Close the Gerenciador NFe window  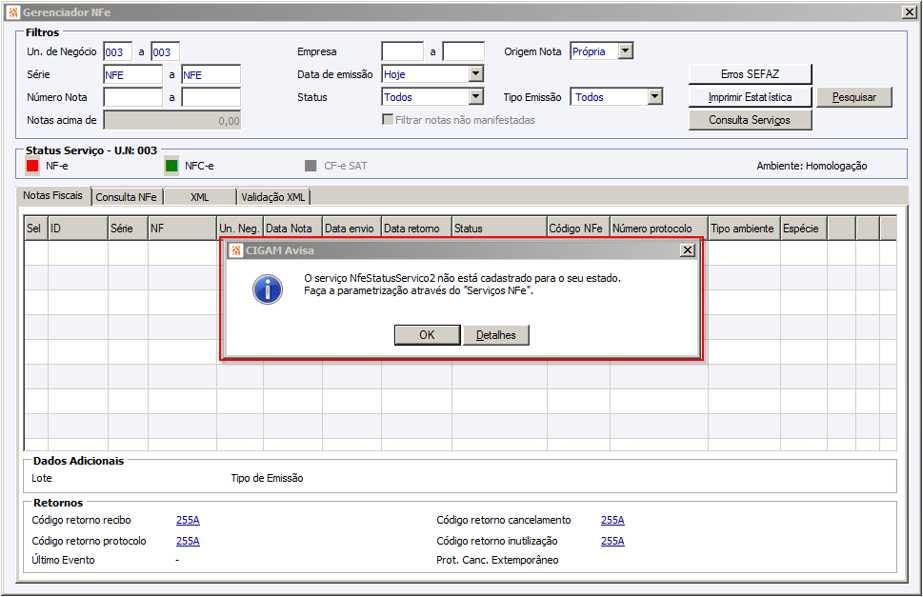pos(909,12)
